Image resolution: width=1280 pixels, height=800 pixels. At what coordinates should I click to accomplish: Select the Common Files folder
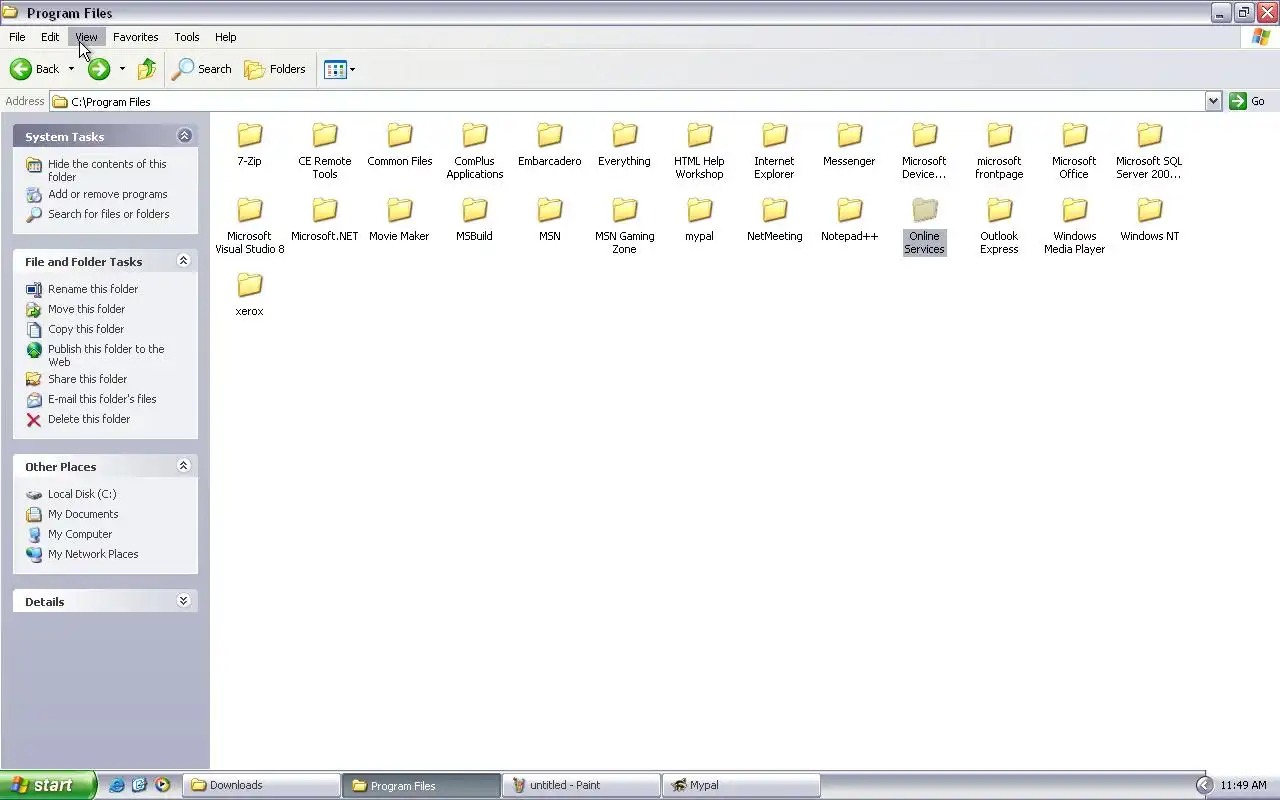click(400, 144)
